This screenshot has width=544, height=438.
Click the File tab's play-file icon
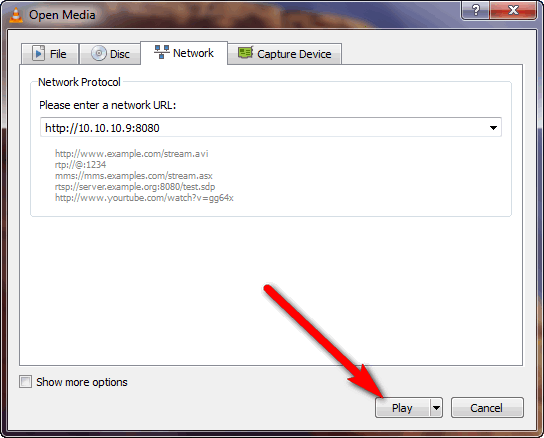[39, 53]
